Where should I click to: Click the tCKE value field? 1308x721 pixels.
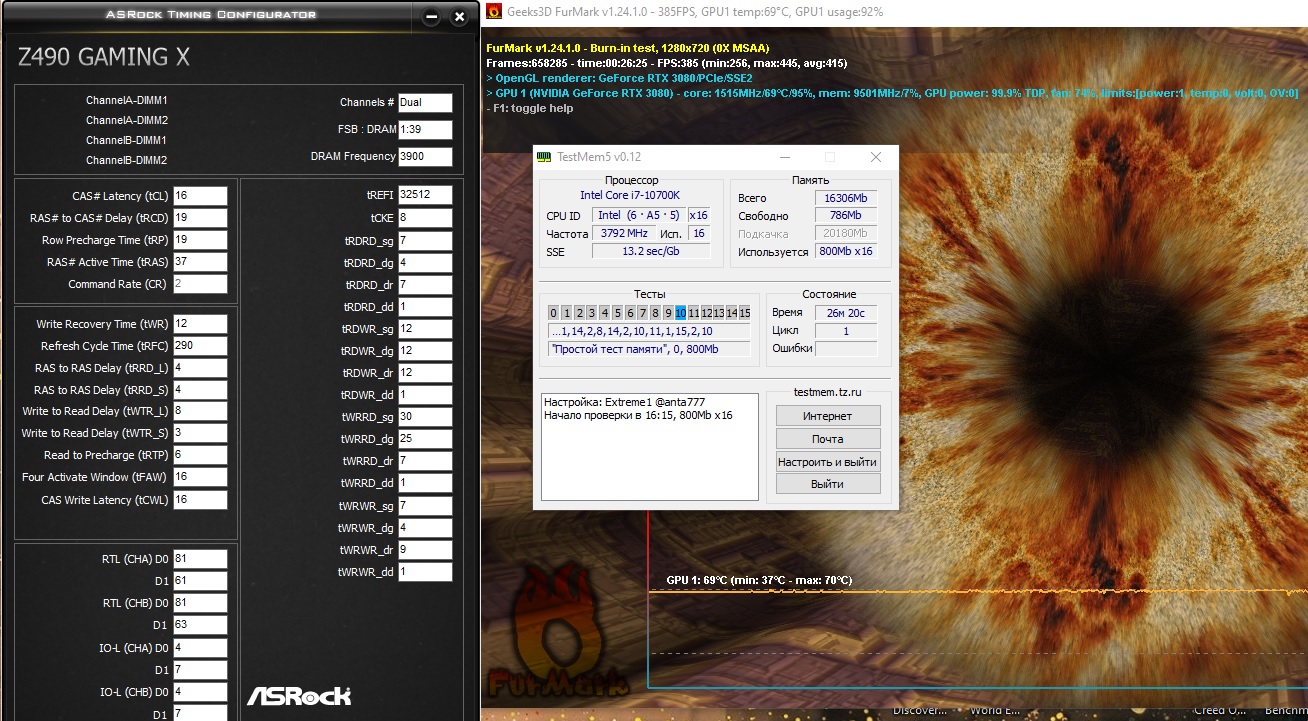[x=425, y=218]
